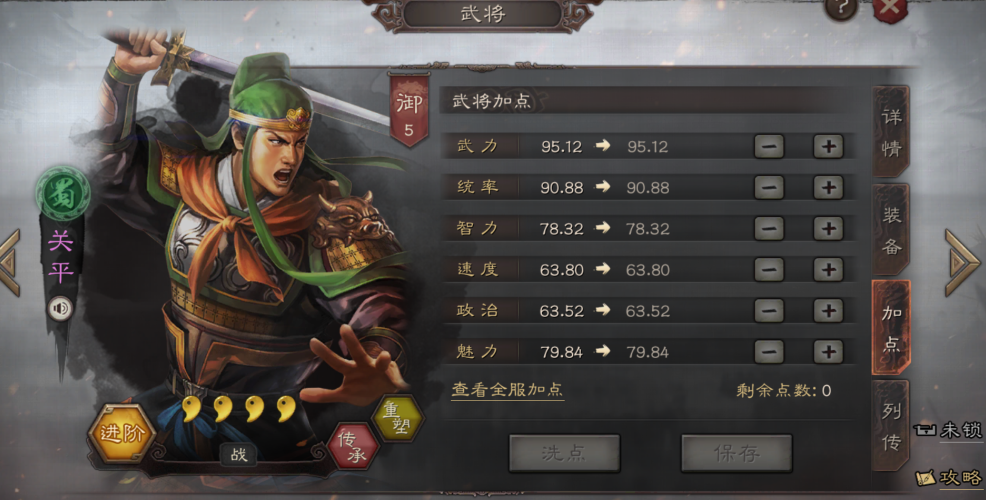The width and height of the screenshot is (986, 500).
Task: Open the 查看全服加点 link
Action: click(507, 390)
